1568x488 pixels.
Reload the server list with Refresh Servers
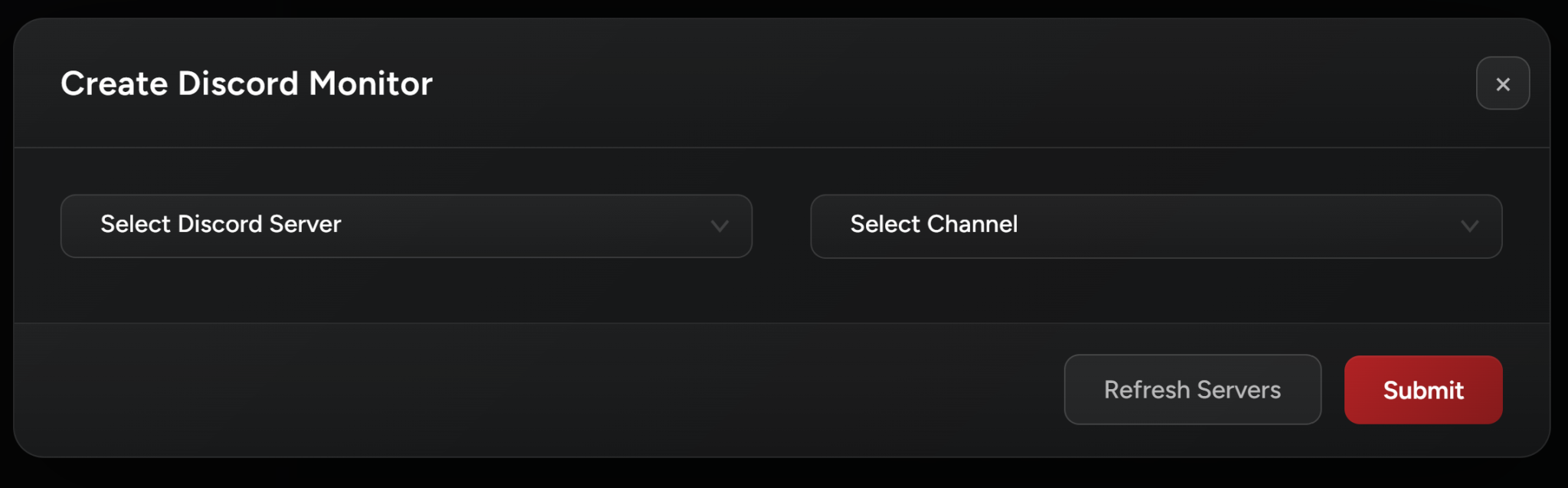(1192, 390)
